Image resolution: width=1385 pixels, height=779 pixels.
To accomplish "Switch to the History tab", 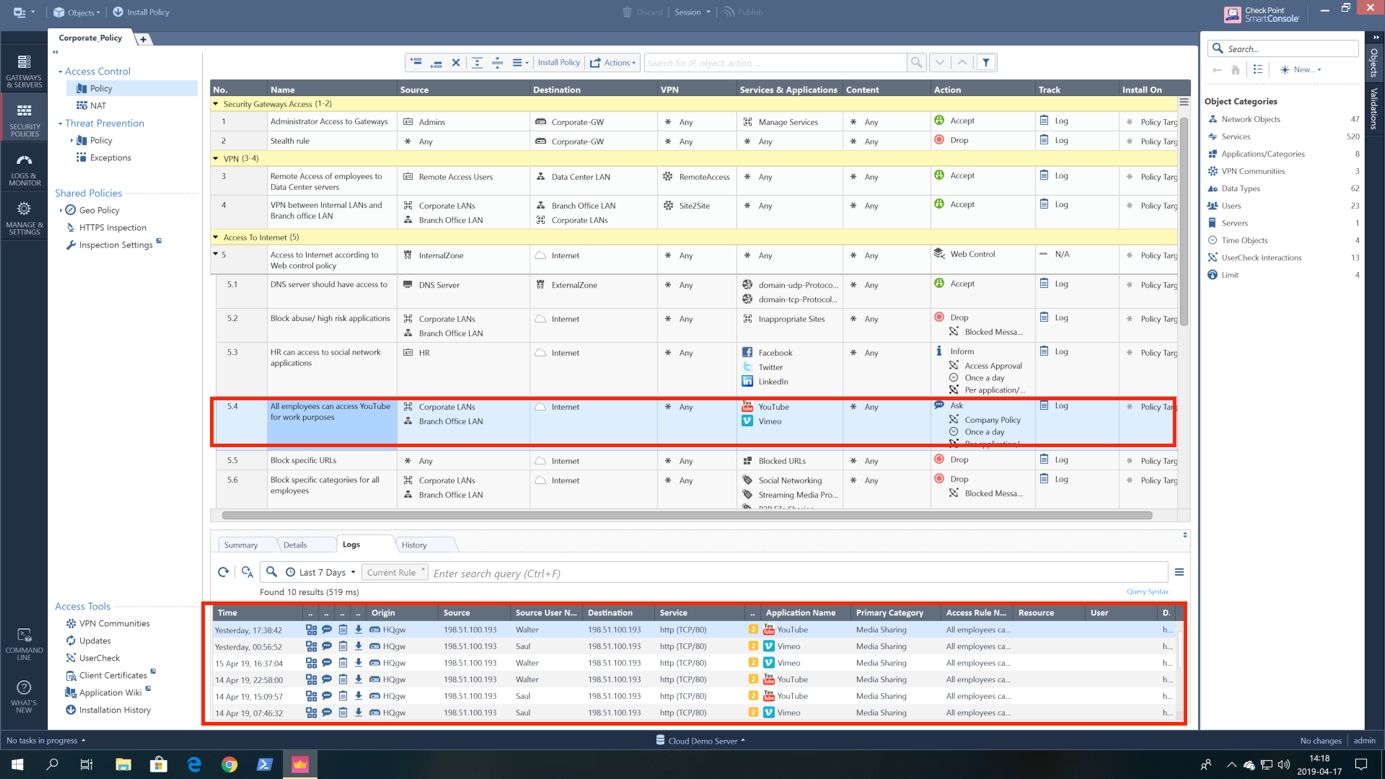I will point(414,545).
